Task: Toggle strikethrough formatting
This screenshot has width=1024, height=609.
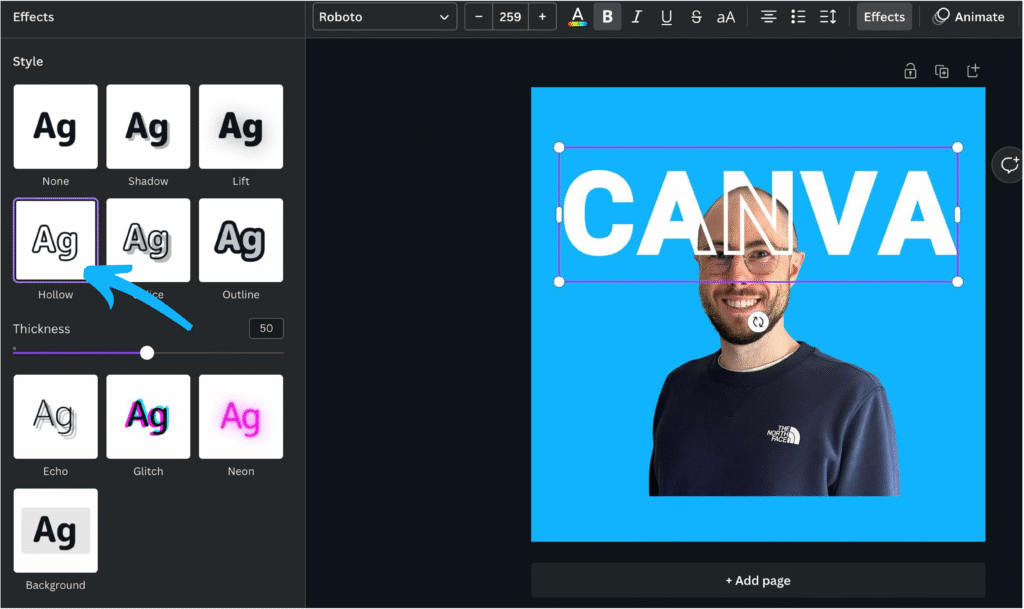Action: pyautogui.click(x=696, y=17)
